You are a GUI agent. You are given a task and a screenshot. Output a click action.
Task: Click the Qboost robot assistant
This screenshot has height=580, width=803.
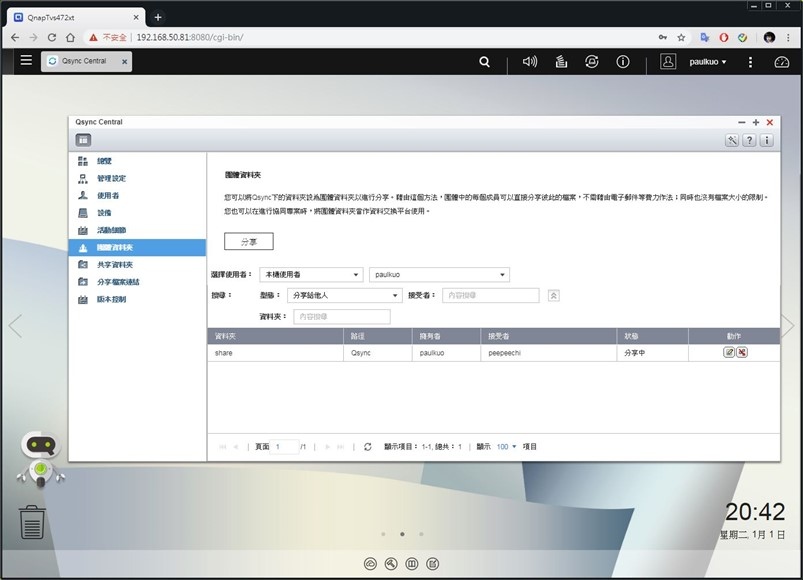tap(41, 459)
